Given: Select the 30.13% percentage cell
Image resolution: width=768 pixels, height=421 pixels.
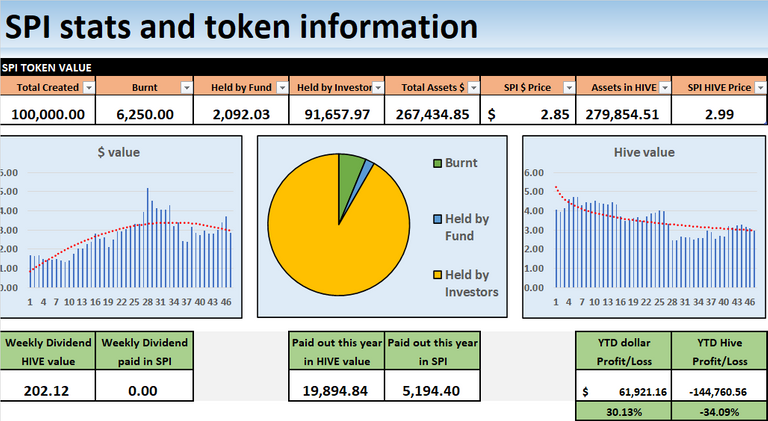Looking at the screenshot, I should (x=624, y=412).
